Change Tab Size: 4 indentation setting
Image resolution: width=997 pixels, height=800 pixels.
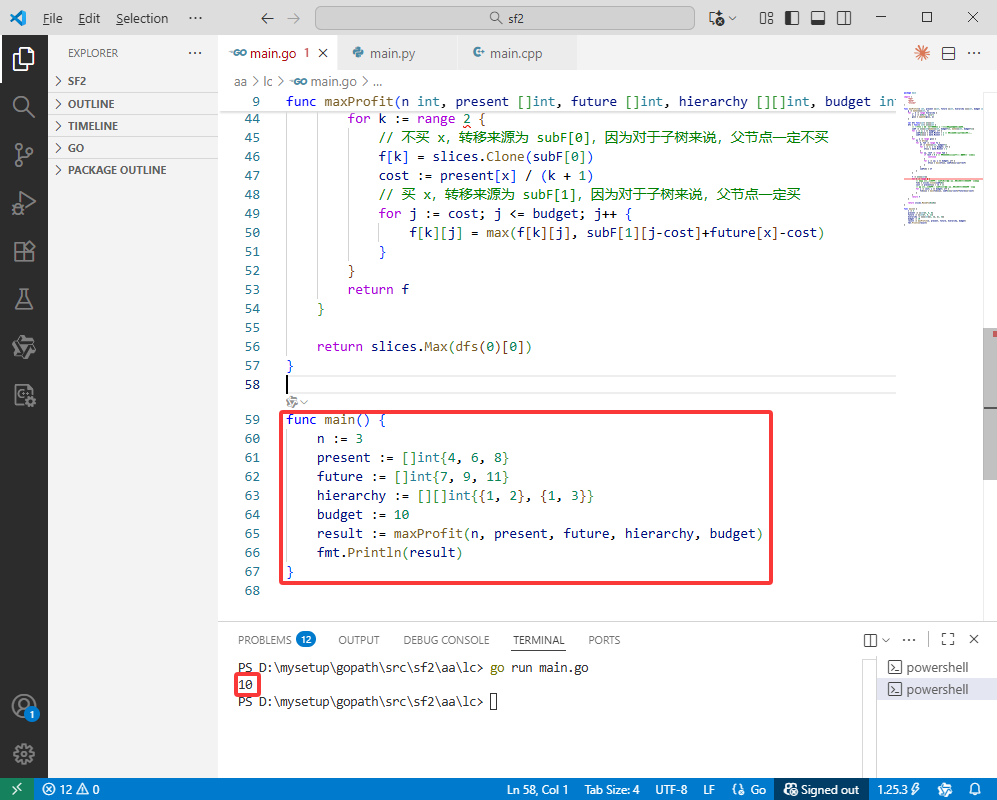click(x=612, y=789)
